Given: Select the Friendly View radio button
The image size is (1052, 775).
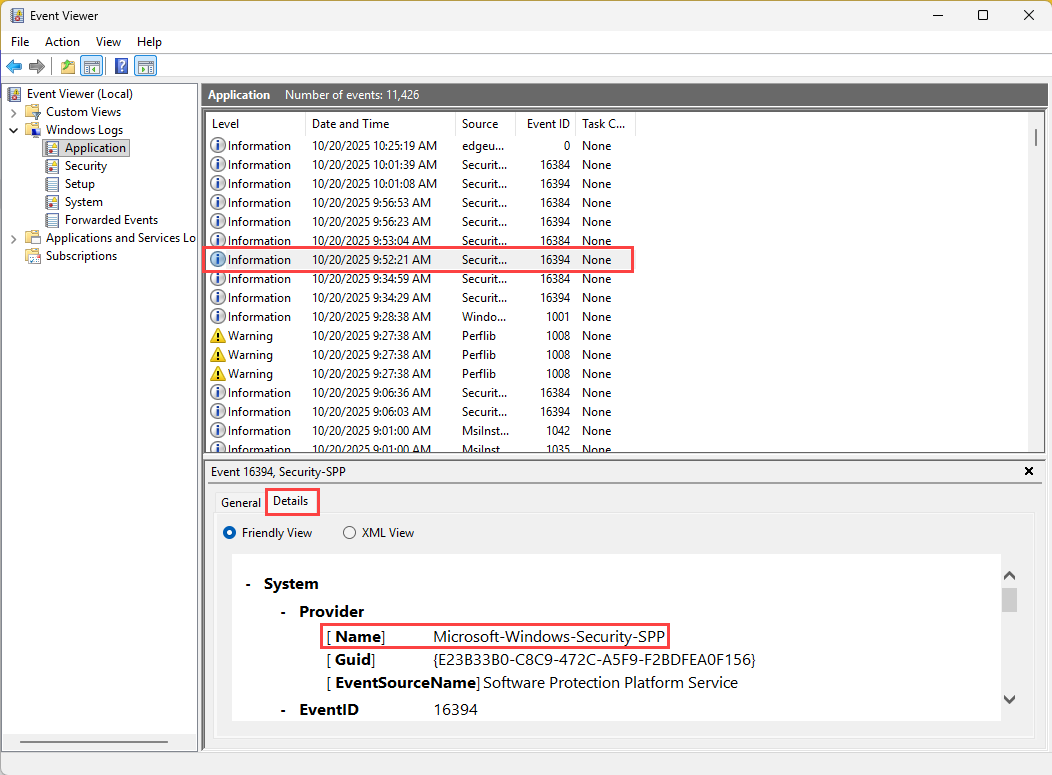Looking at the screenshot, I should pos(230,533).
